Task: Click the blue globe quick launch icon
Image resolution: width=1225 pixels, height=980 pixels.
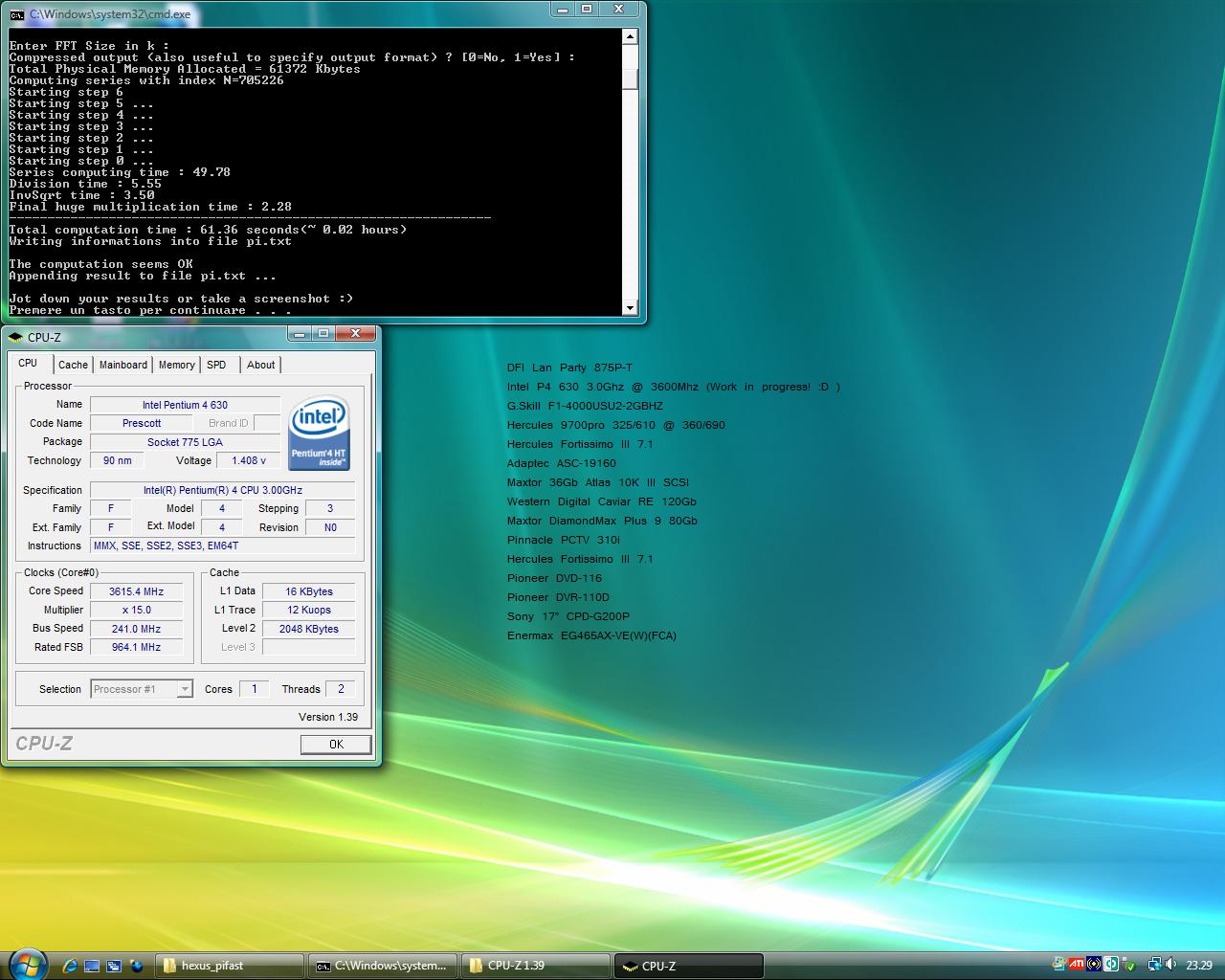Action: (x=136, y=966)
